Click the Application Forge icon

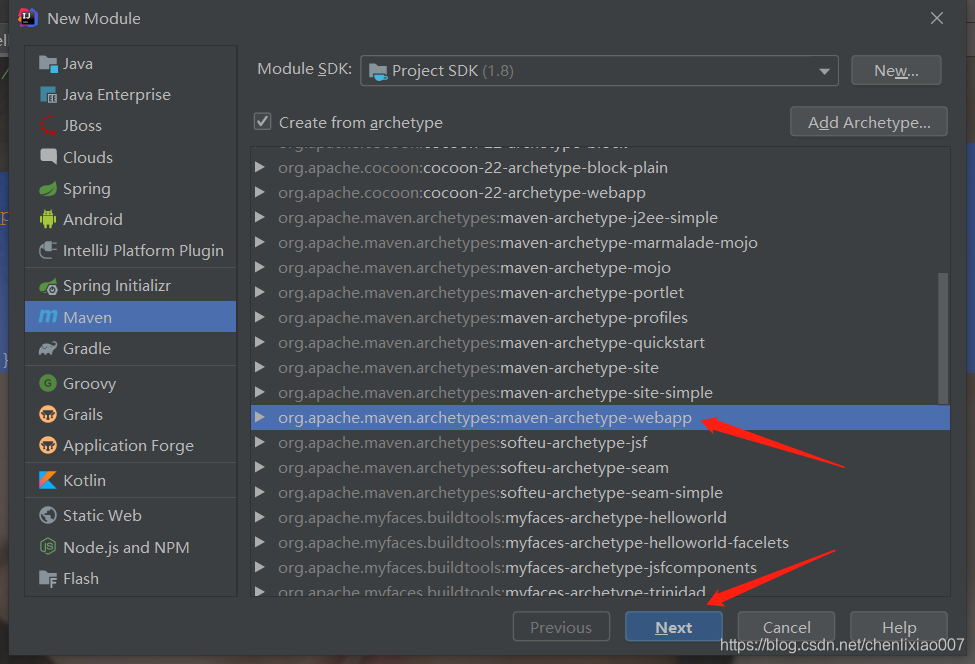pyautogui.click(x=48, y=445)
